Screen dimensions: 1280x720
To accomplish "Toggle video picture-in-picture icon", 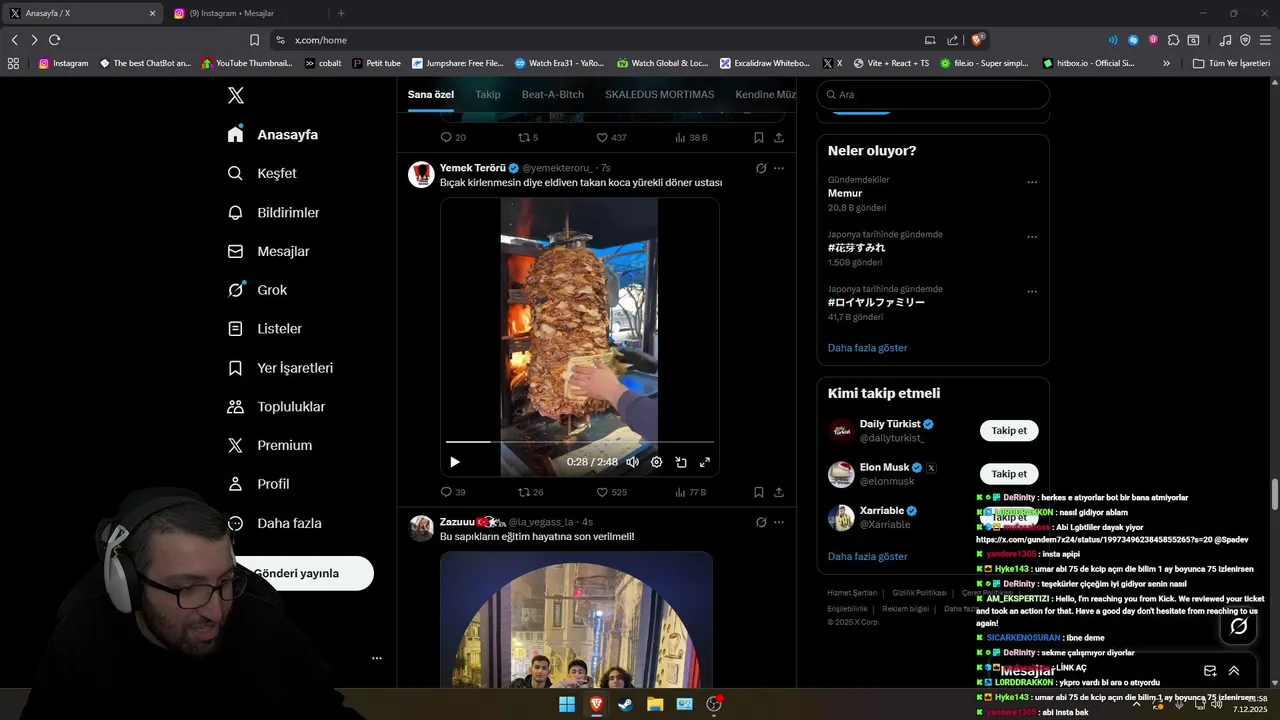I will tap(681, 462).
